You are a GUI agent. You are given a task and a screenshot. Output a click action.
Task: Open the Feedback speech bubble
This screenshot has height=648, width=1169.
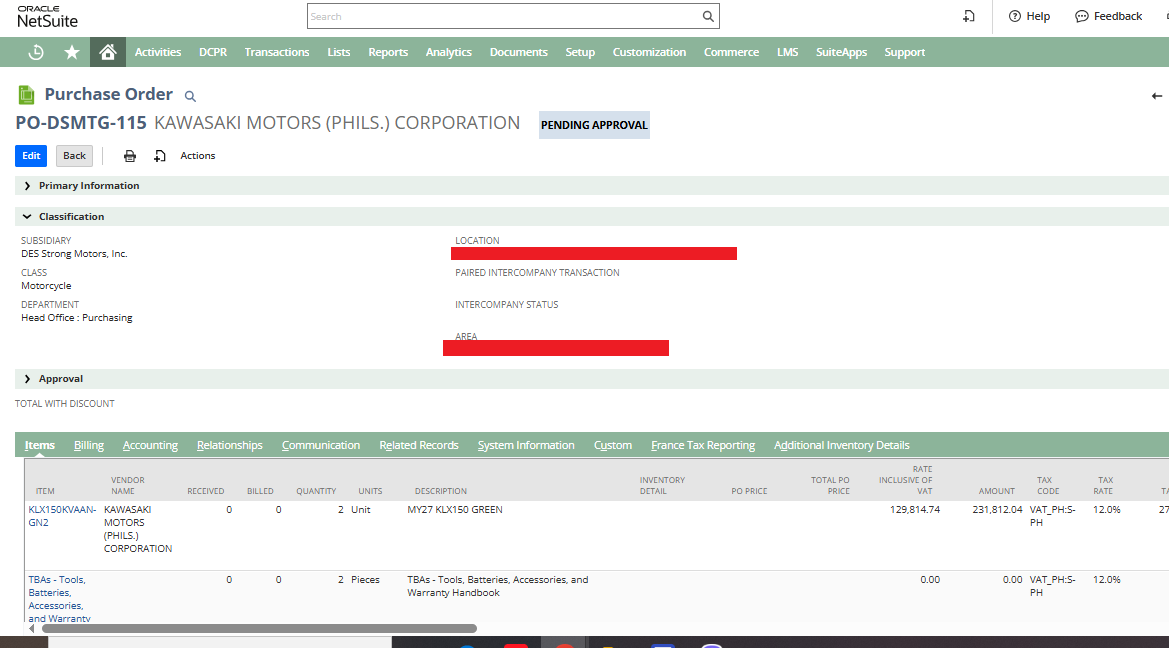pos(1082,16)
